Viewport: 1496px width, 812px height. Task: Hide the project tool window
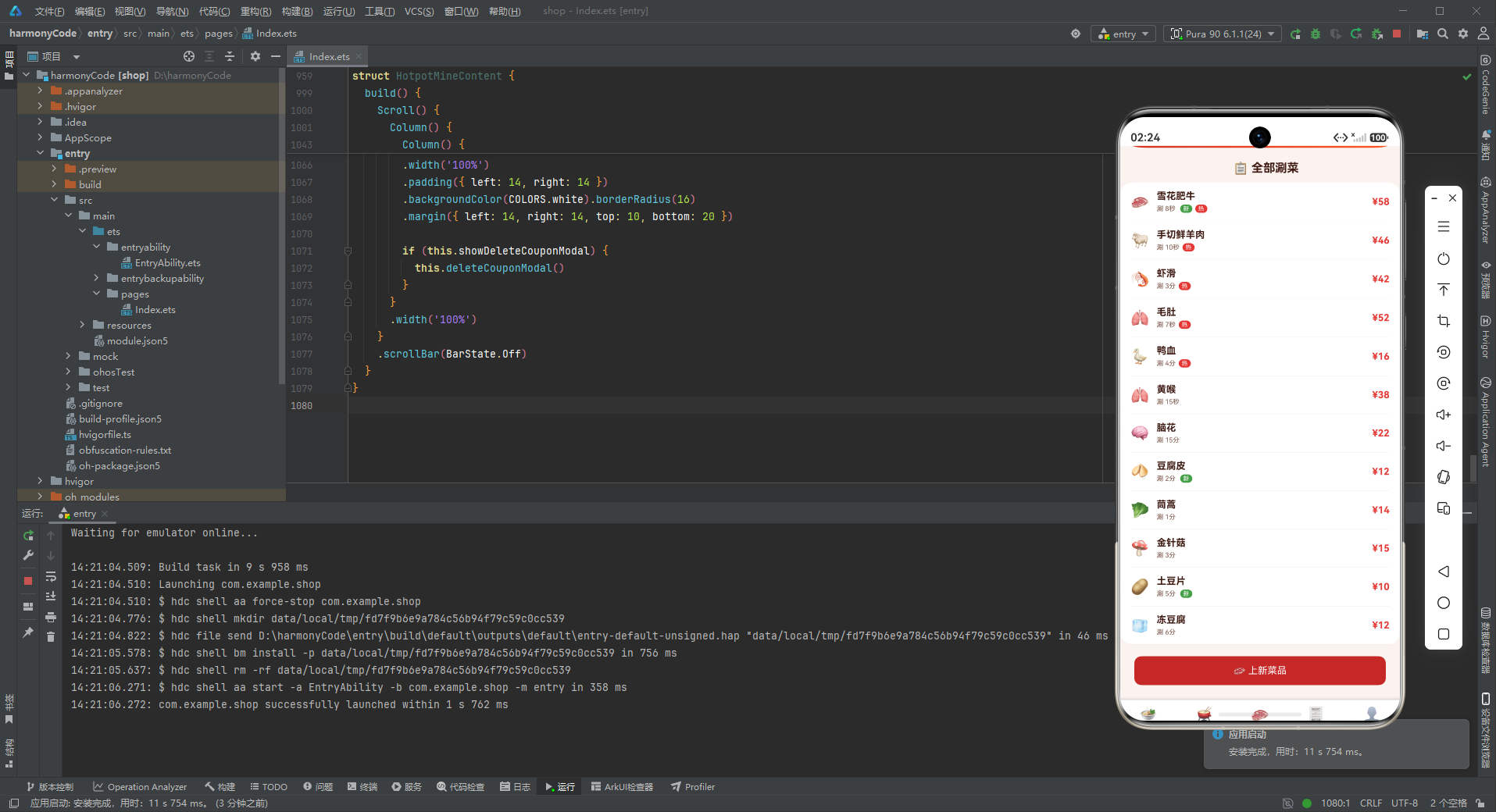point(276,56)
